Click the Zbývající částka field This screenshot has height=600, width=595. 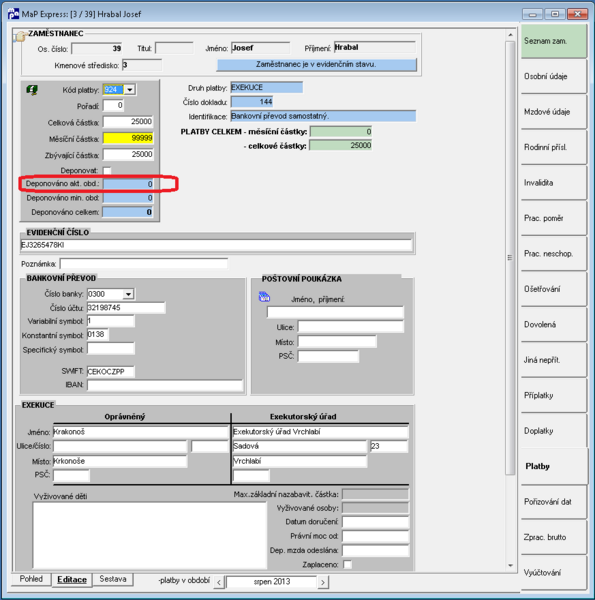coord(128,155)
